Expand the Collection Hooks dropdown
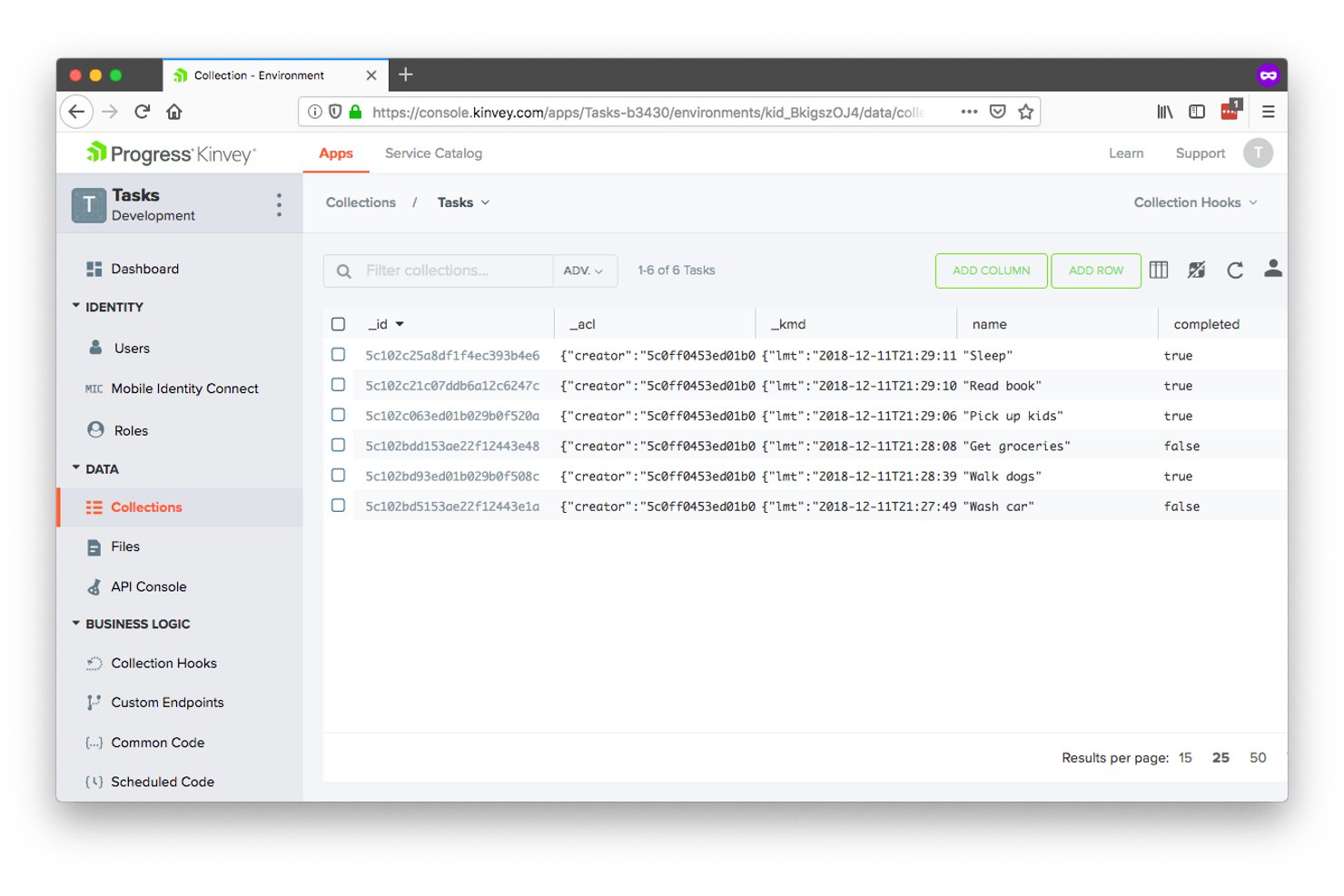 point(1195,202)
